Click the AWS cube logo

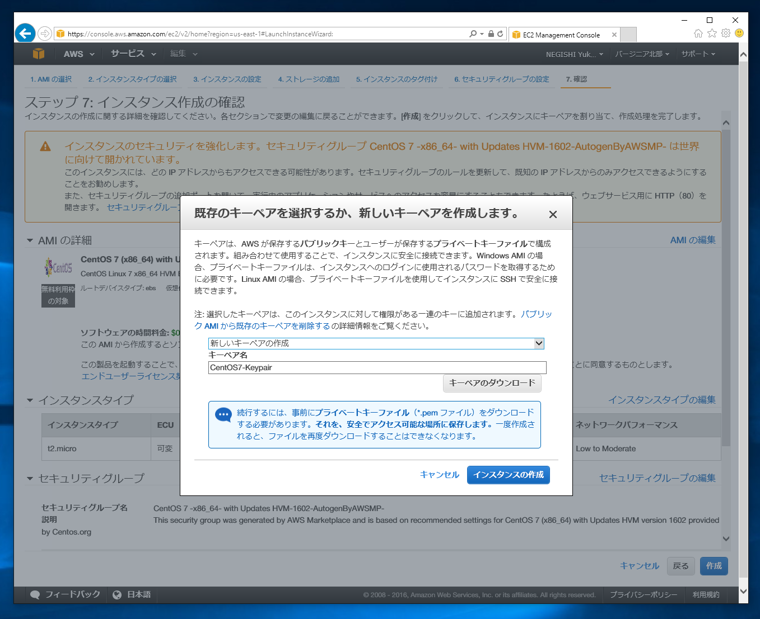(x=38, y=54)
